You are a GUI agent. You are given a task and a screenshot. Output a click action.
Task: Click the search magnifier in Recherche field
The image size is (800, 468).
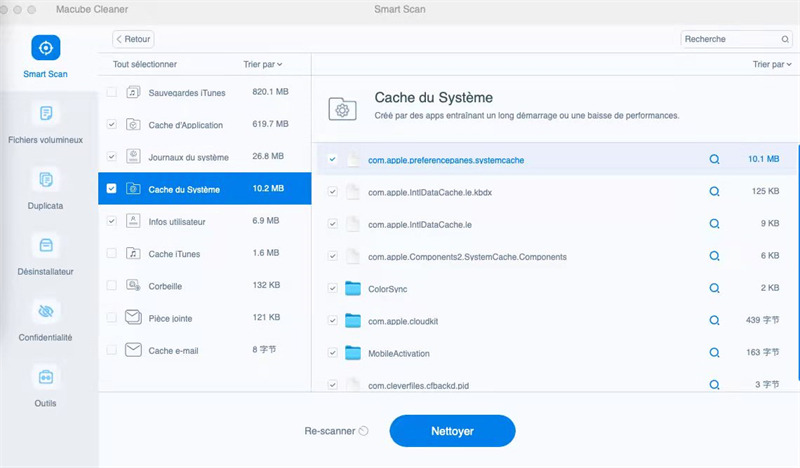click(785, 39)
